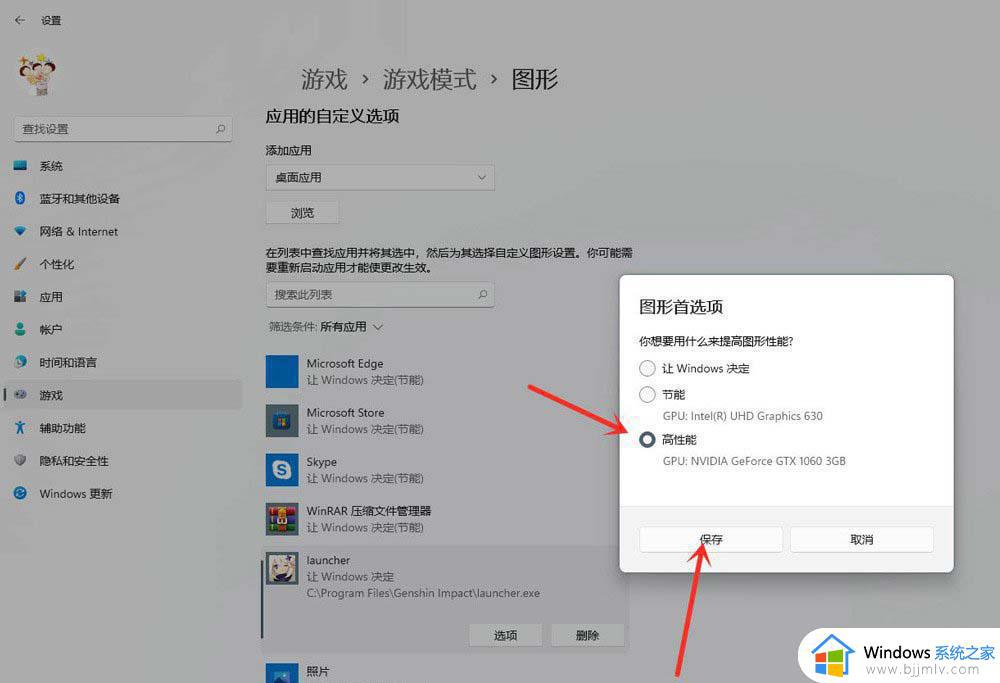
Task: Click the Skype app icon
Action: tap(282, 470)
